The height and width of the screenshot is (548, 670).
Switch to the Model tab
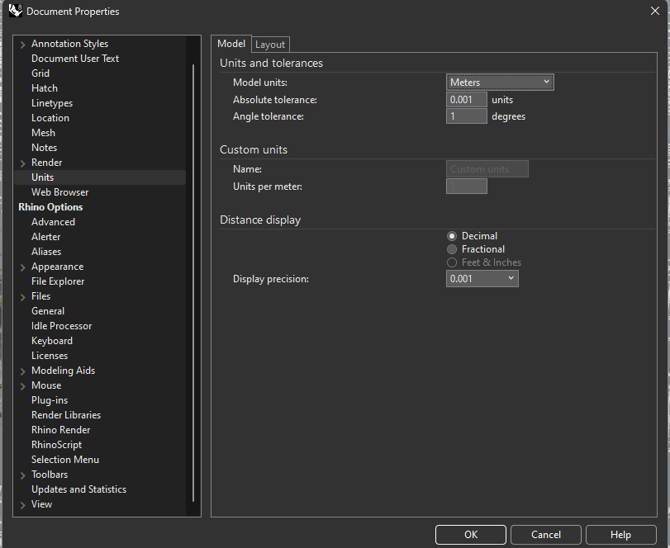coord(231,44)
